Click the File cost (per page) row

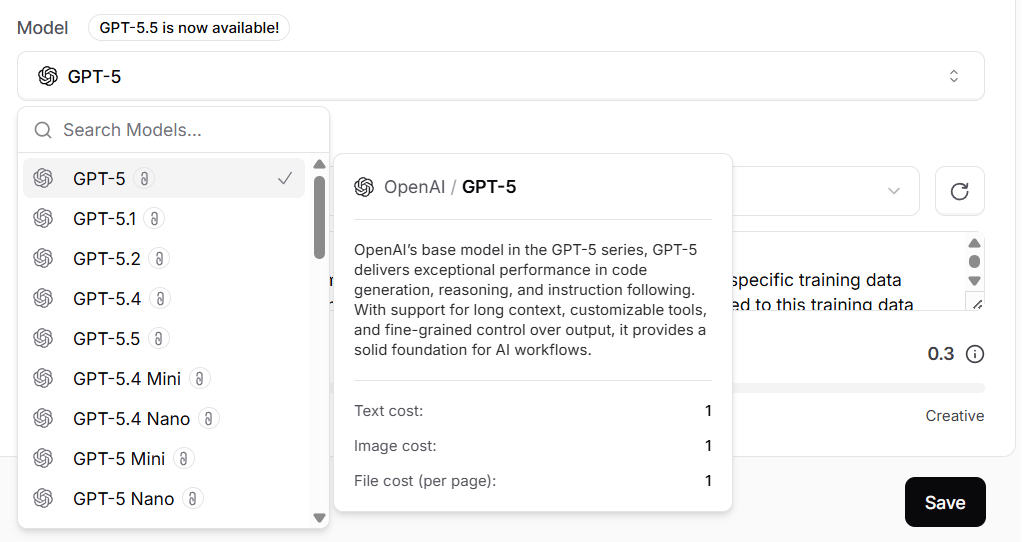[x=532, y=481]
